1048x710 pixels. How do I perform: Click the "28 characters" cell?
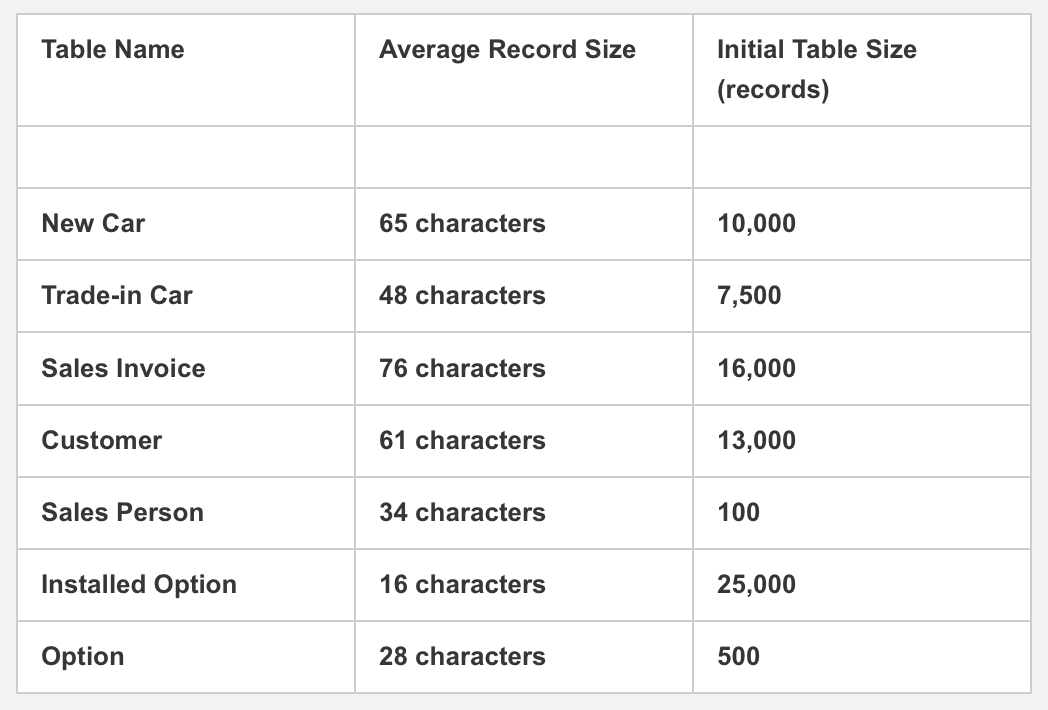click(x=462, y=657)
